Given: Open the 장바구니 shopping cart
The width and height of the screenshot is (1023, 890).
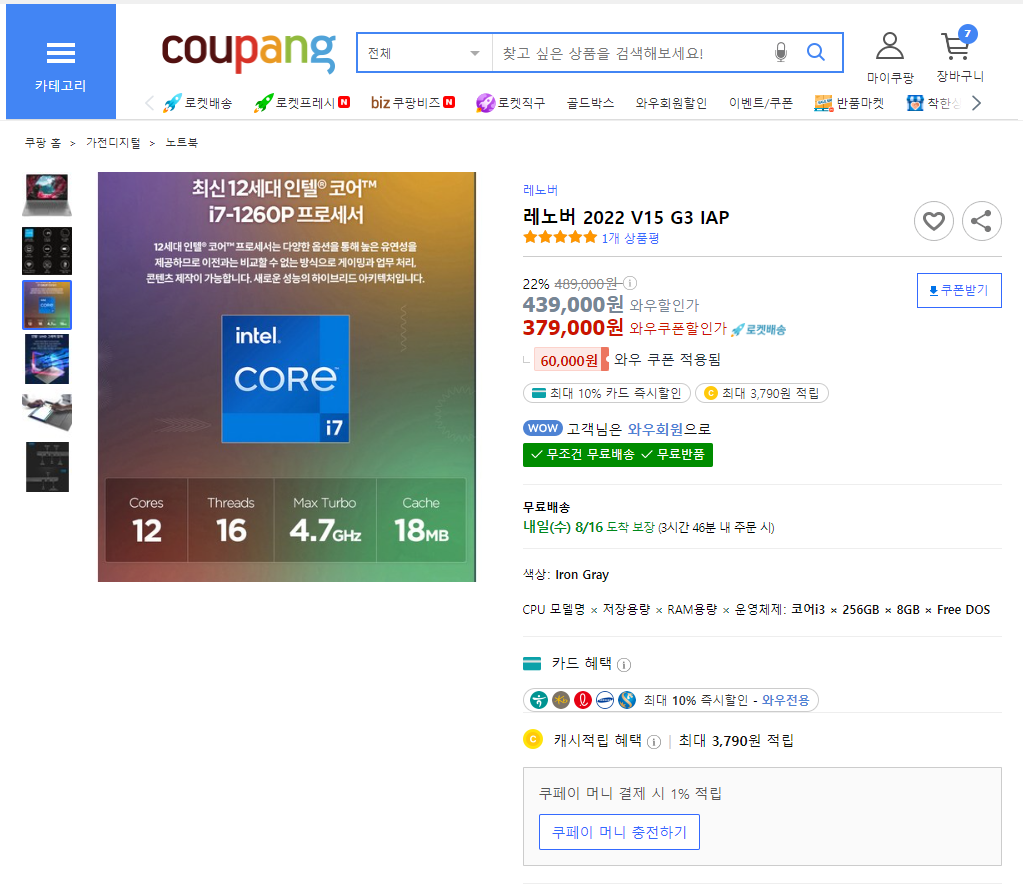Looking at the screenshot, I should tap(960, 55).
